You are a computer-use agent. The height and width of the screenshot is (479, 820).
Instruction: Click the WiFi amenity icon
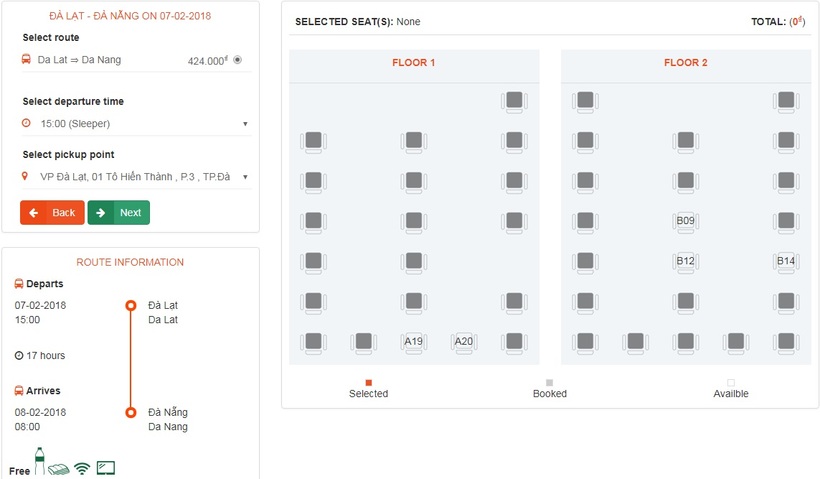[82, 469]
